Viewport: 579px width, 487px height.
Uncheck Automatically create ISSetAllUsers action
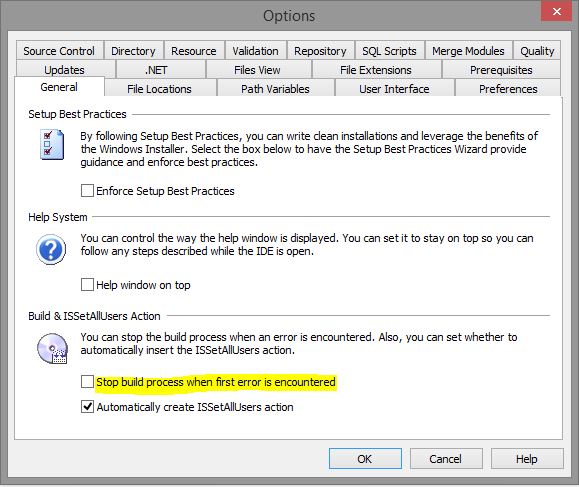[87, 407]
